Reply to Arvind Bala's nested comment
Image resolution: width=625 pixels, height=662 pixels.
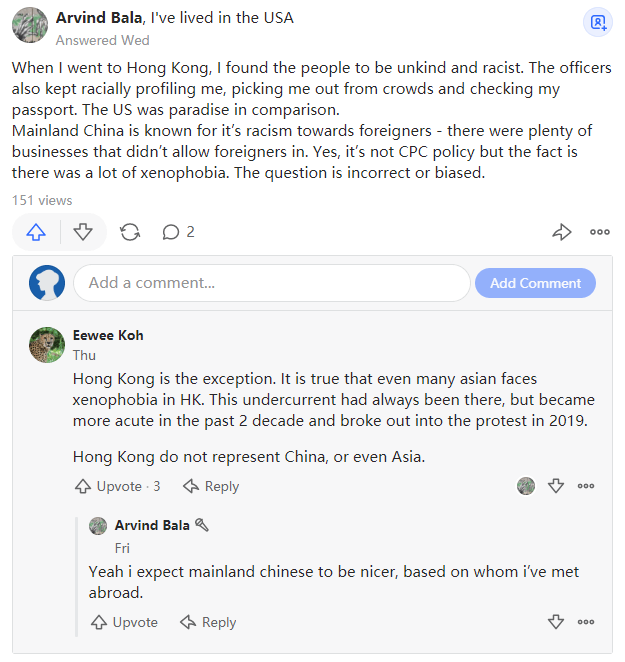coord(208,622)
